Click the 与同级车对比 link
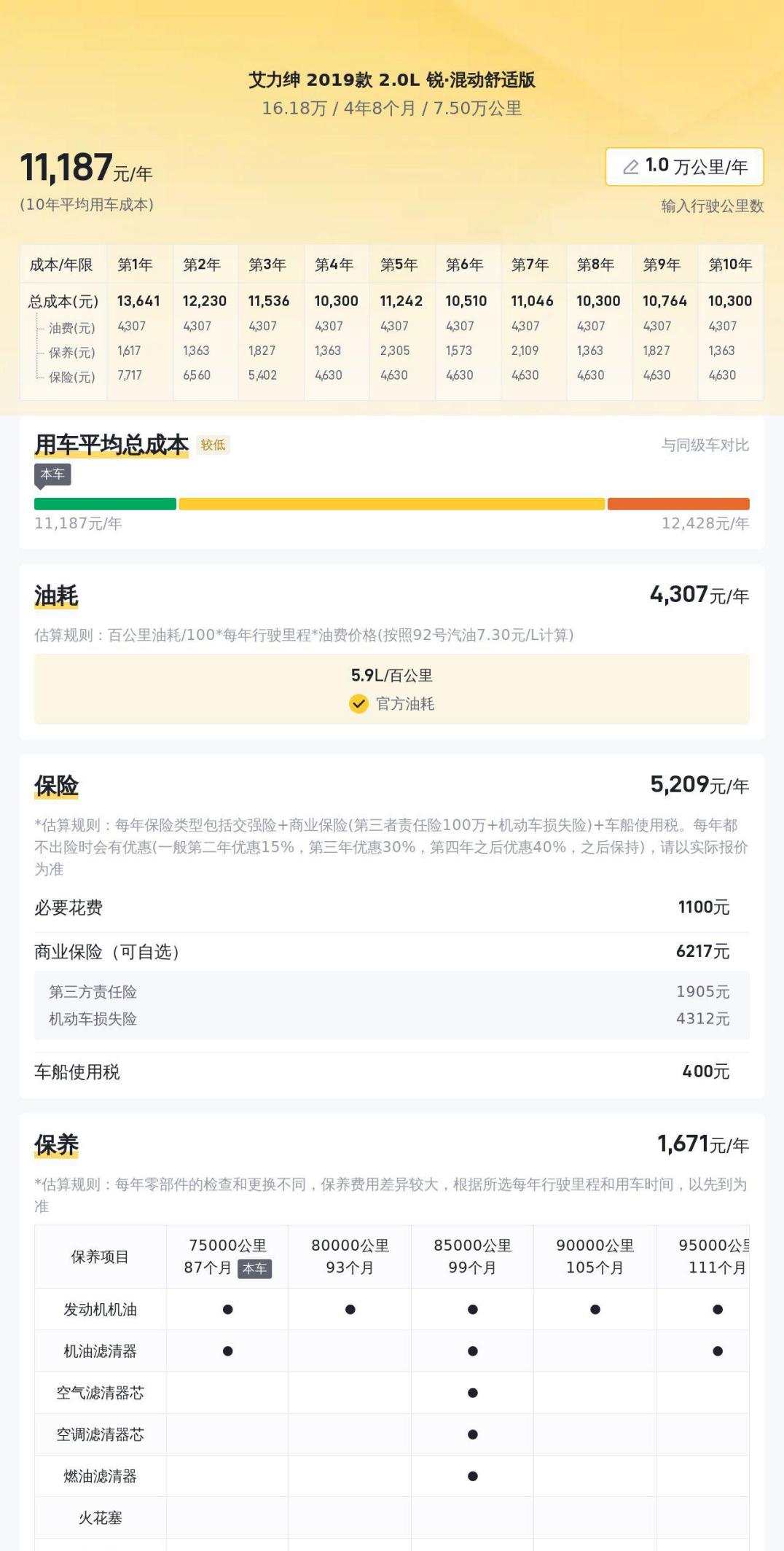Image resolution: width=784 pixels, height=1551 pixels. click(x=705, y=445)
